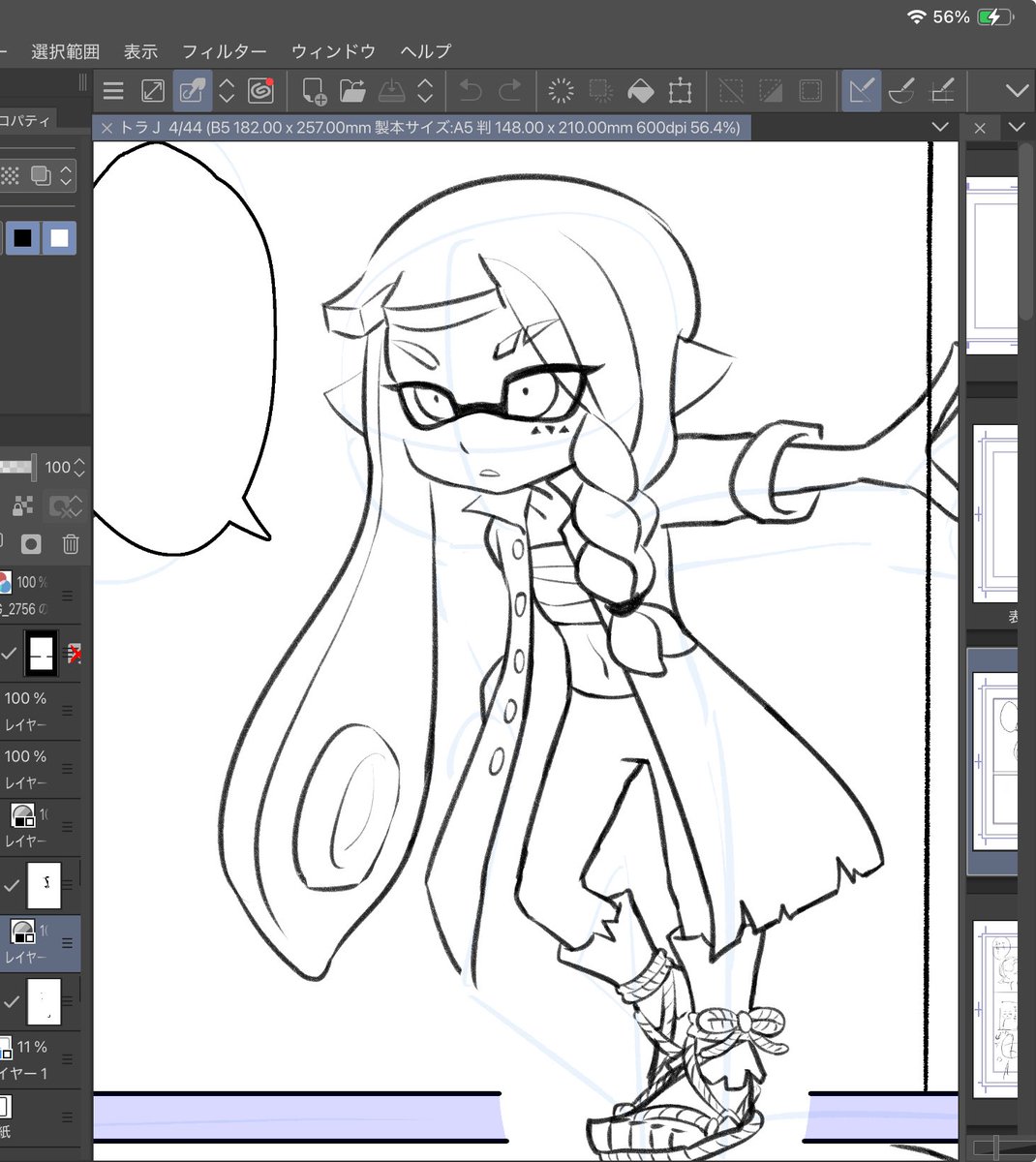The image size is (1036, 1162).
Task: Click the deselect icon
Action: tap(731, 91)
